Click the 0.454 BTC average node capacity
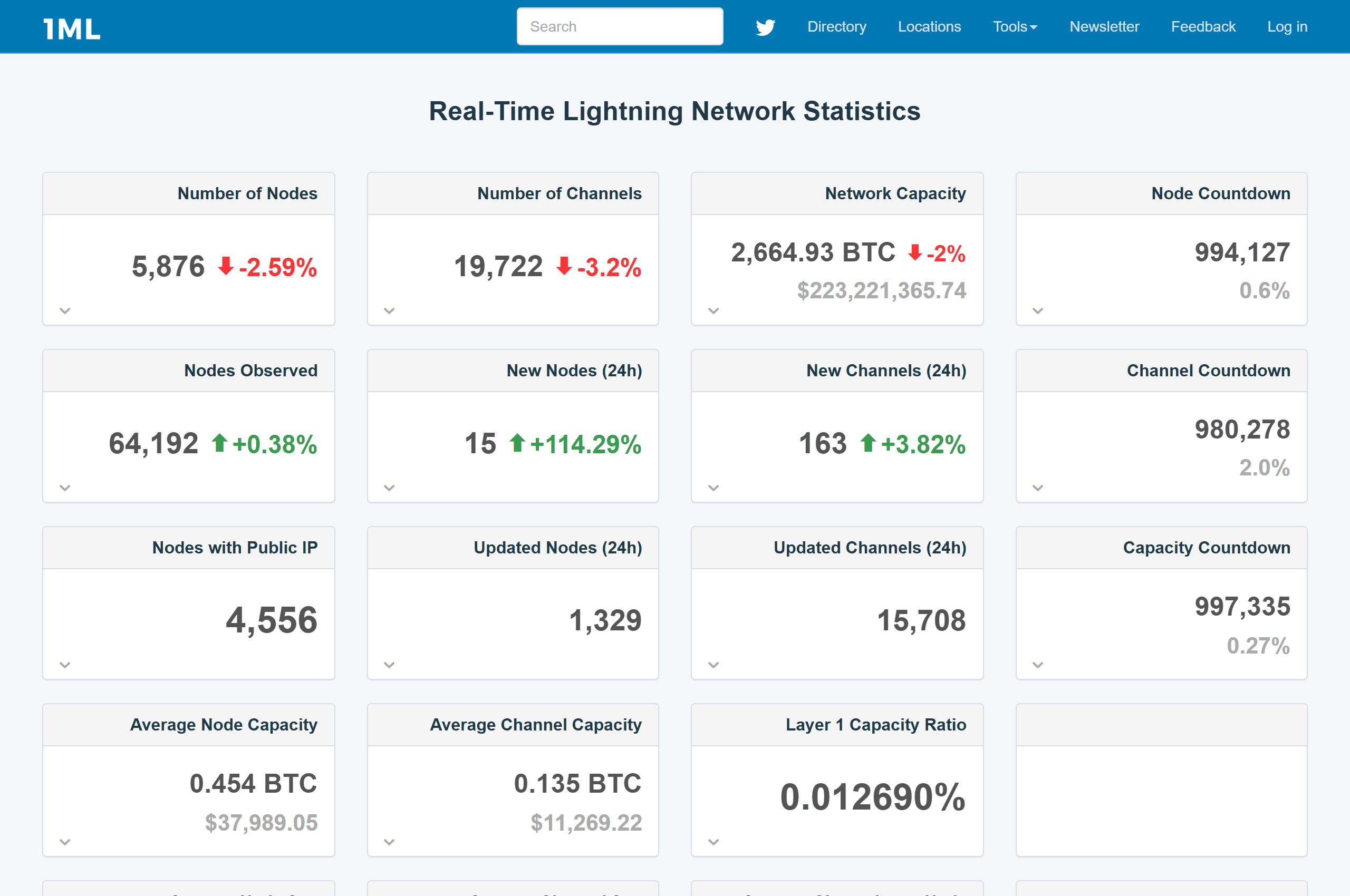This screenshot has height=896, width=1350. 253,783
